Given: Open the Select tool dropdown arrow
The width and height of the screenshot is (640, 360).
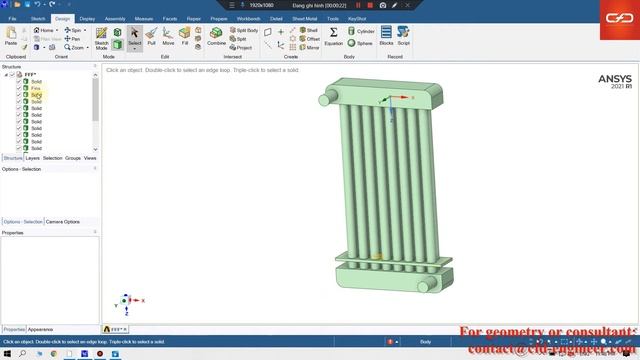Looking at the screenshot, I should pyautogui.click(x=134, y=49).
